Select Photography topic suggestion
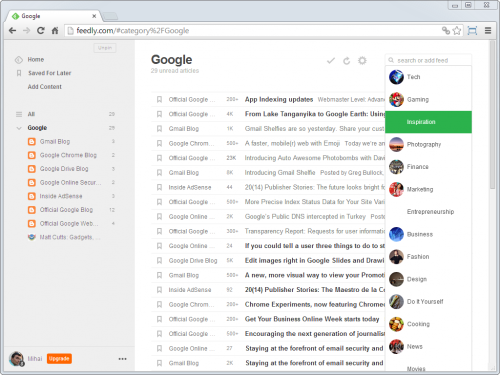The image size is (500, 375). click(428, 144)
